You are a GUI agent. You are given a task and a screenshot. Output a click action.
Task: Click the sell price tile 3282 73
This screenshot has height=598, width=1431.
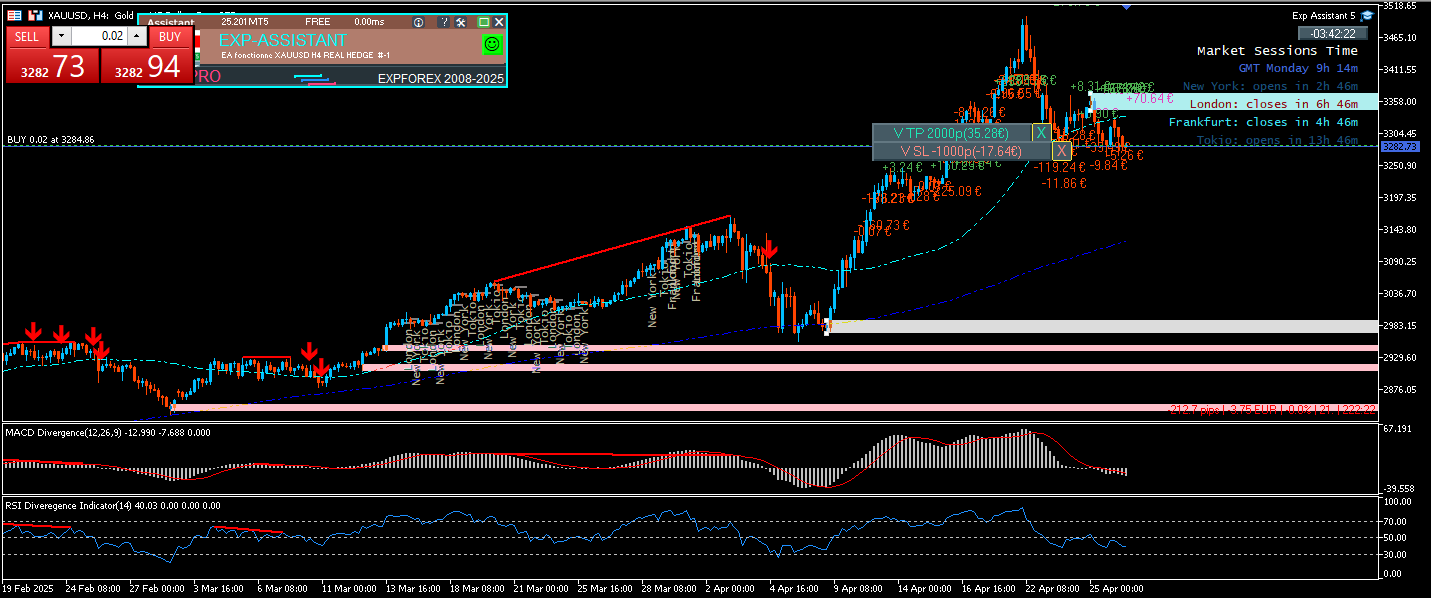pos(53,66)
